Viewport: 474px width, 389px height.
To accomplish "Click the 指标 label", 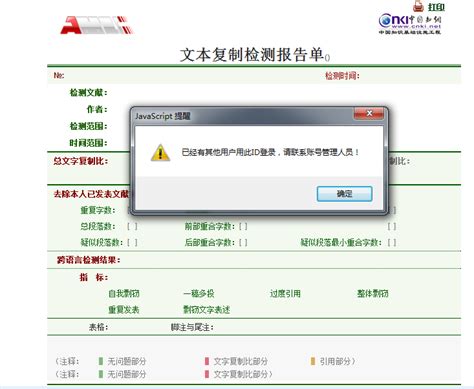I will [x=94, y=277].
